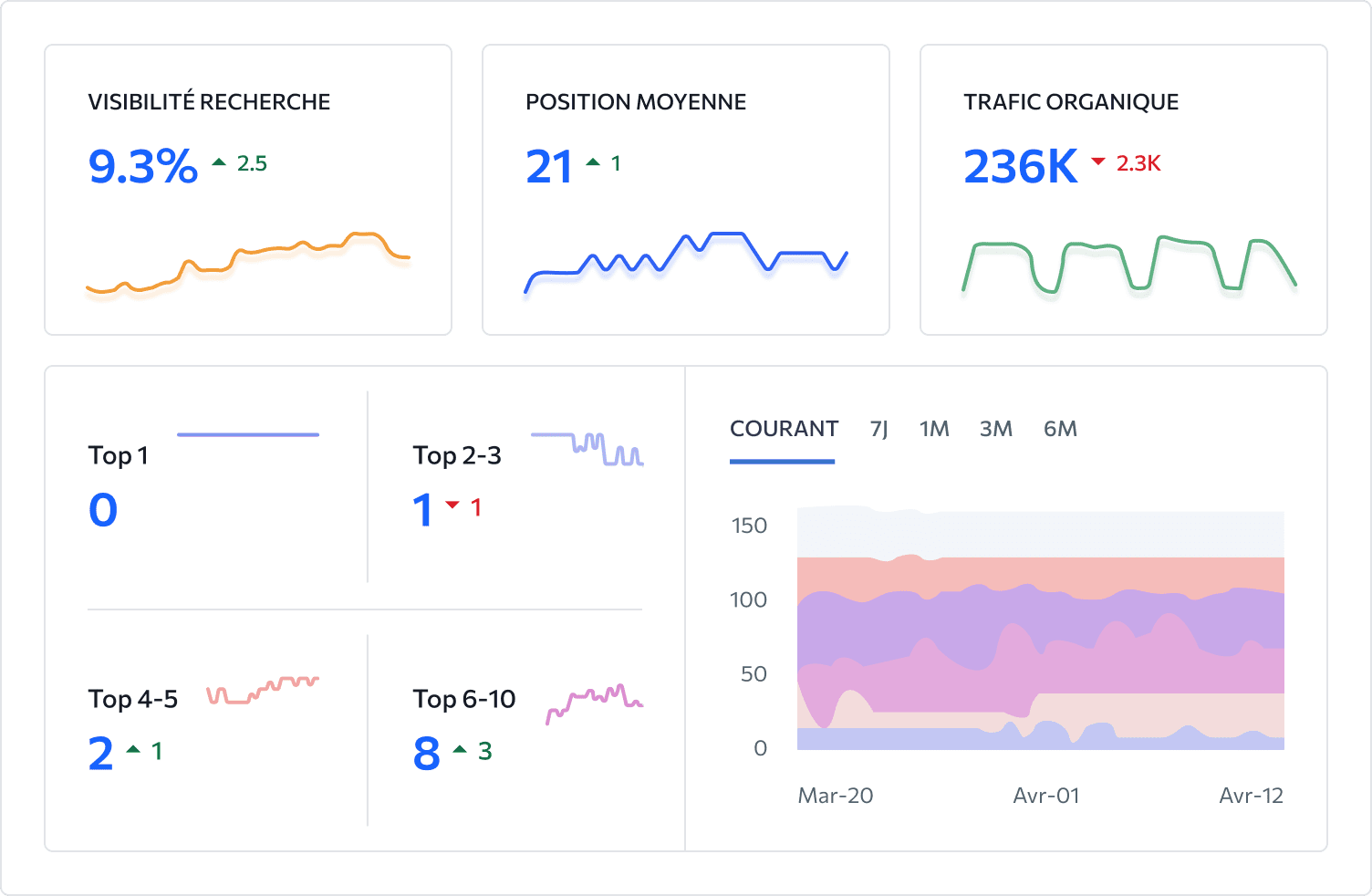Click the orange visibility trend line chart
Screen dimensions: 1372x896
coord(248,263)
